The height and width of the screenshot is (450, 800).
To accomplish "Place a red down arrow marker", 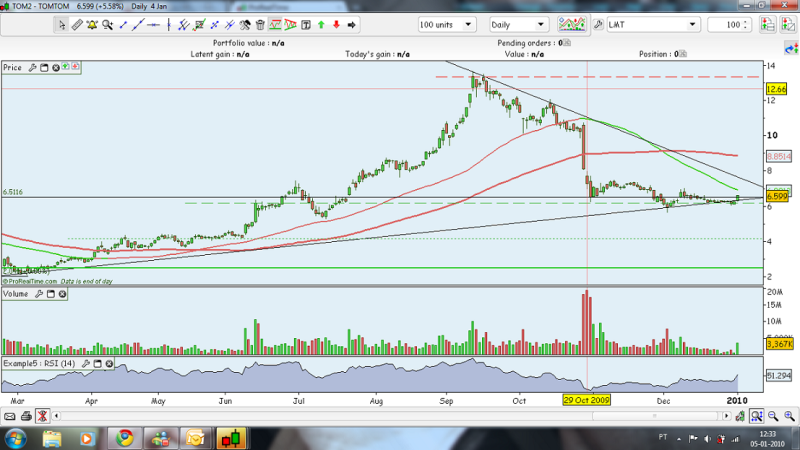I will (337, 24).
